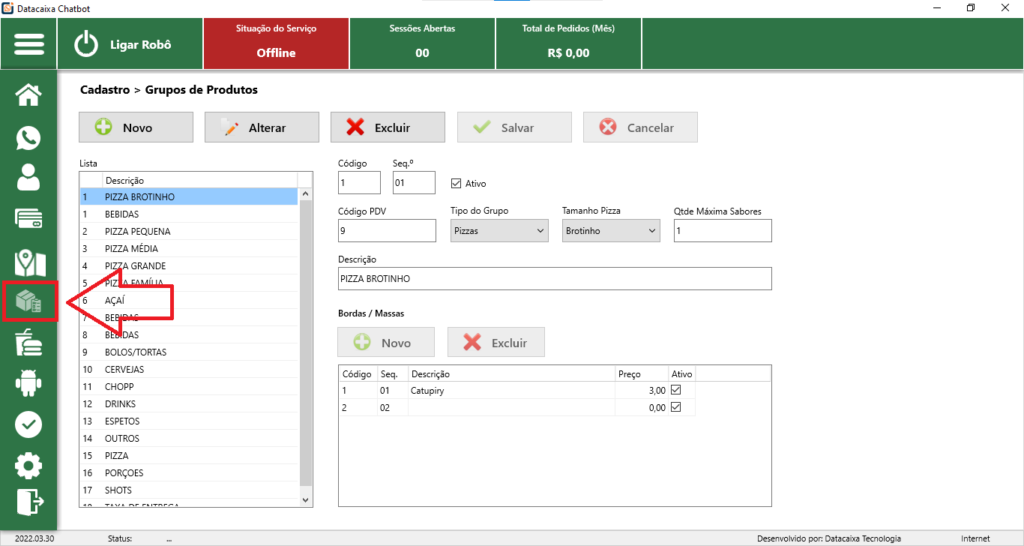
Task: Open the settings gear icon
Action: [29, 465]
